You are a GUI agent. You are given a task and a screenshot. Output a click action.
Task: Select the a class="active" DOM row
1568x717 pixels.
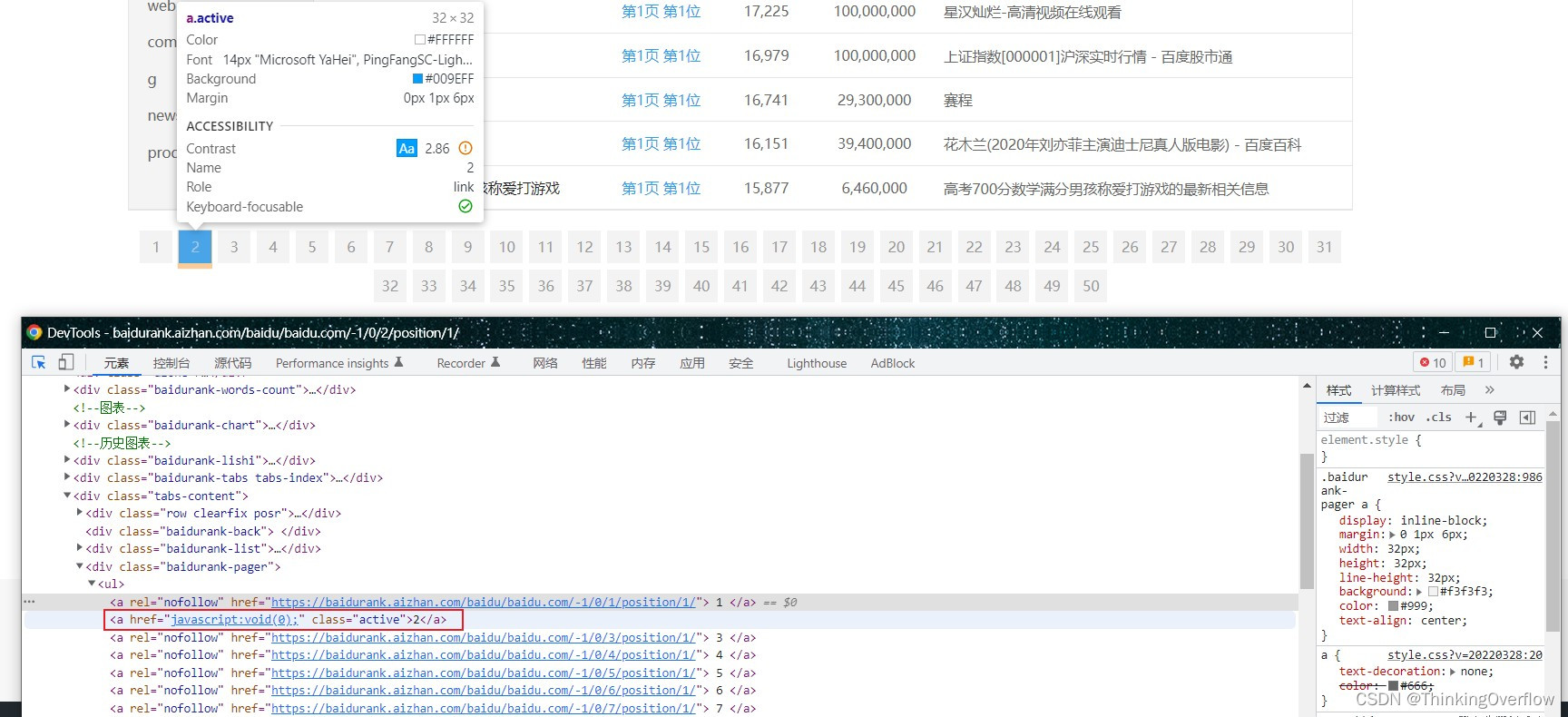point(661,620)
